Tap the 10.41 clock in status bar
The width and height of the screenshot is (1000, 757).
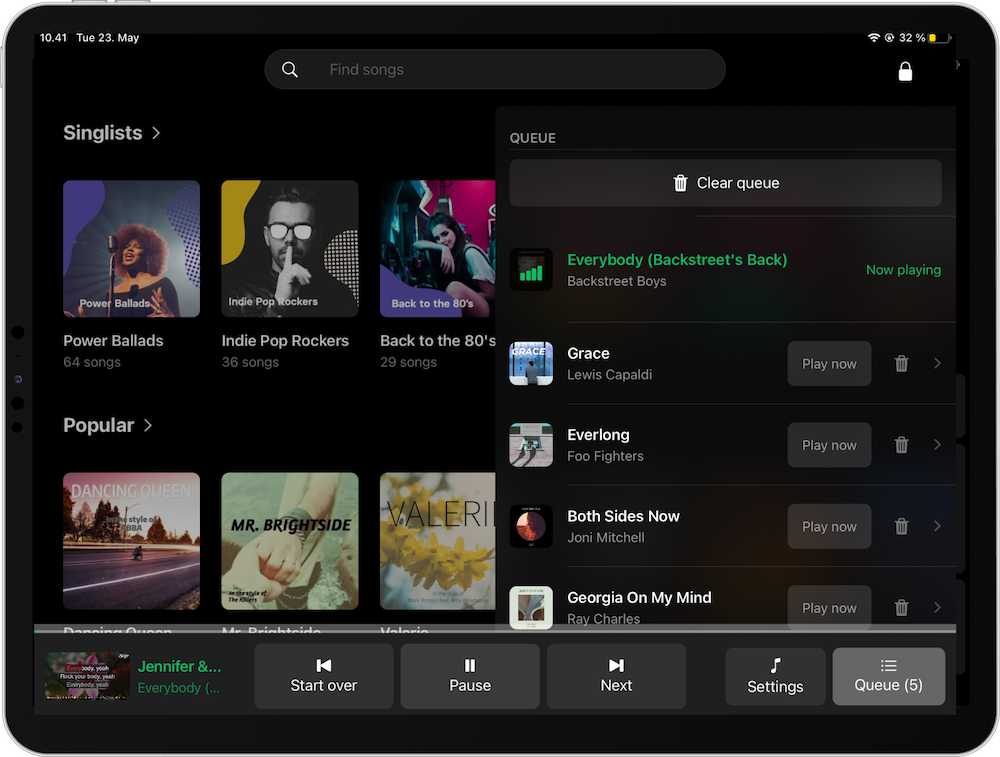click(x=53, y=38)
